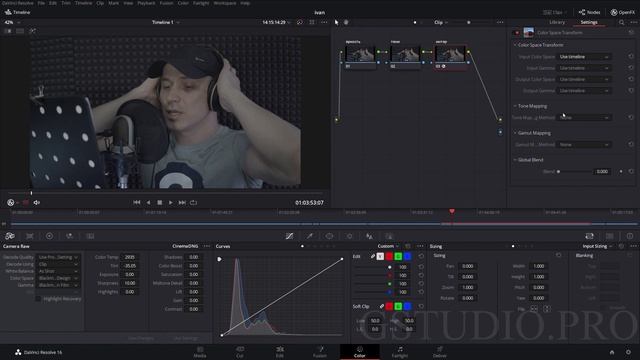Open the Camera Raw palette icon
640x360 pixels.
pos(10,236)
